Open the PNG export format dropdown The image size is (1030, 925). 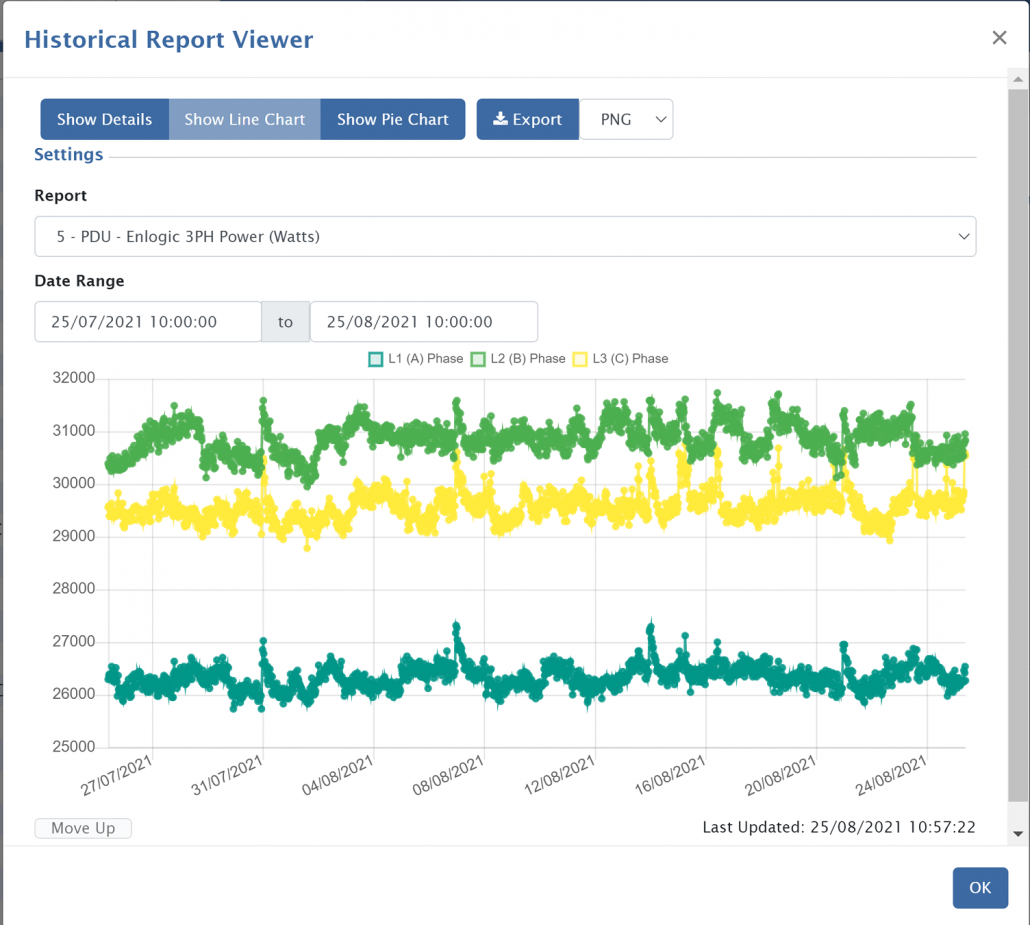[x=626, y=119]
